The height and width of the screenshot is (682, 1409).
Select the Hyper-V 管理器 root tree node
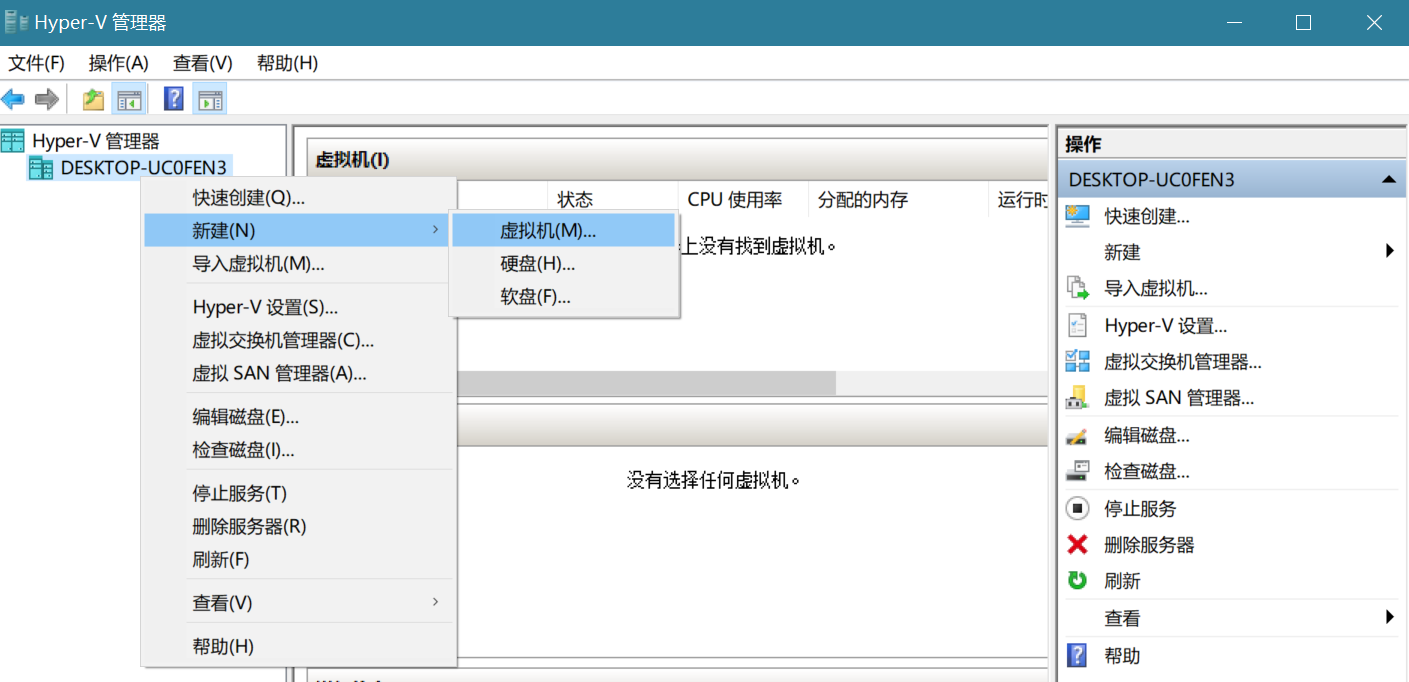coord(95,141)
